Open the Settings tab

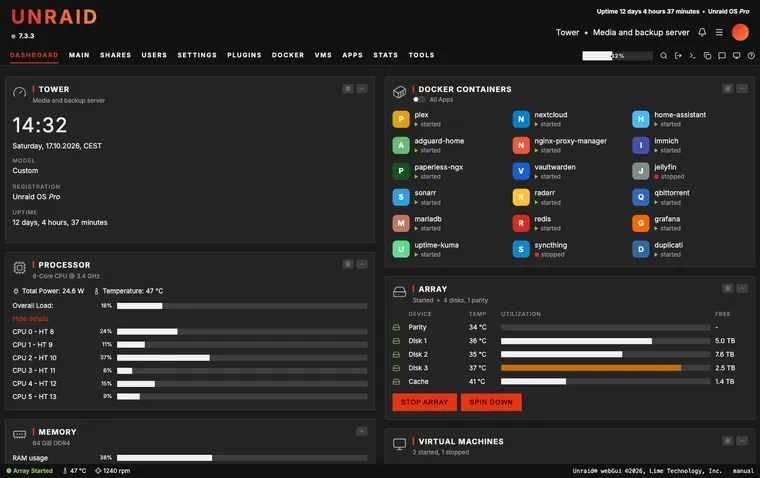[x=197, y=55]
